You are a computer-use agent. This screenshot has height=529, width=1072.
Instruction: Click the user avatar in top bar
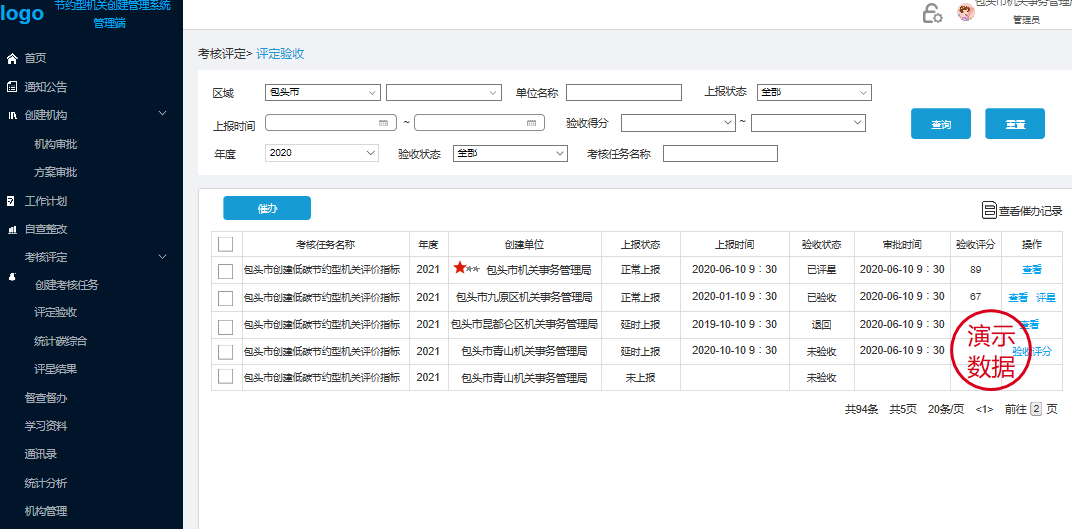coord(965,12)
